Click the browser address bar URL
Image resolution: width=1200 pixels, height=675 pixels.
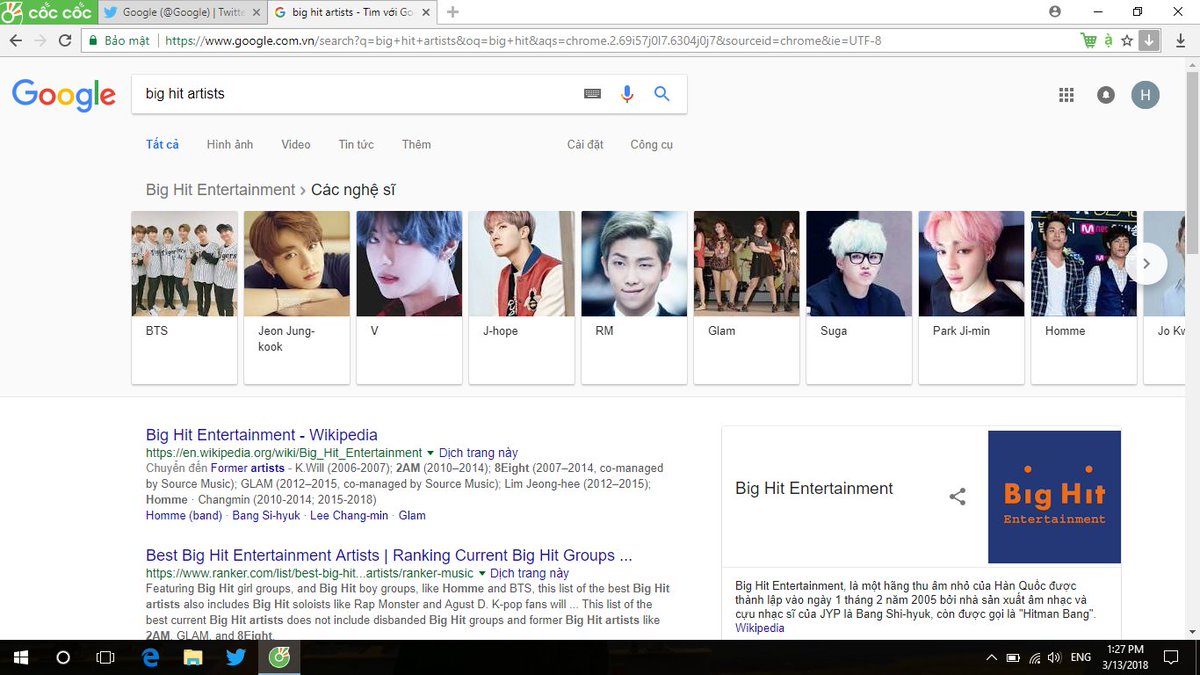tap(523, 41)
